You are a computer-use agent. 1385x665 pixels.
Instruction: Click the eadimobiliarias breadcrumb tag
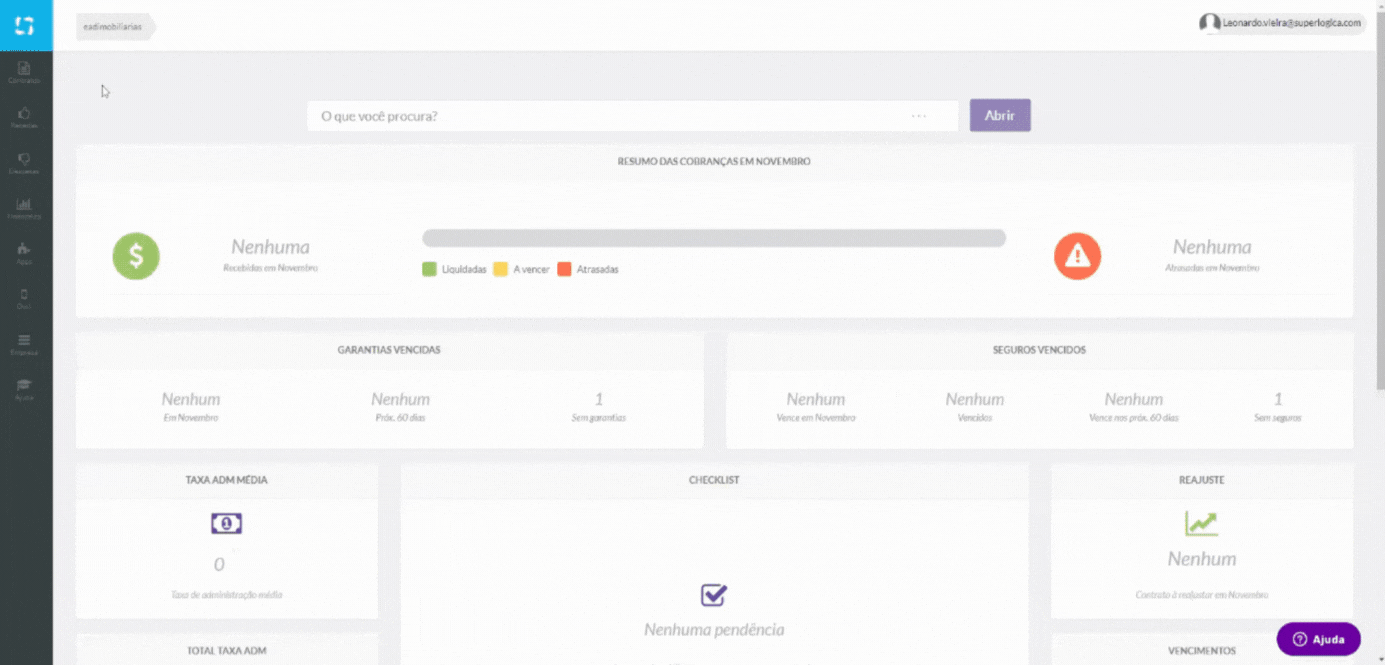116,27
